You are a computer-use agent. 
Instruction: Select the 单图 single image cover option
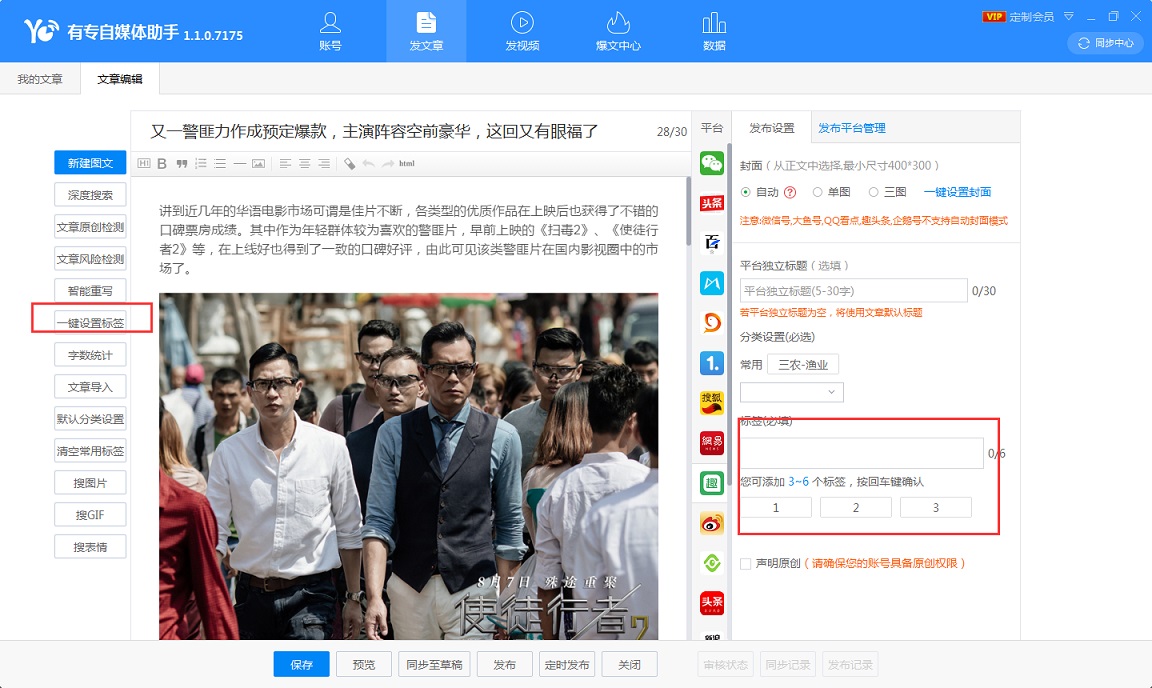click(817, 192)
